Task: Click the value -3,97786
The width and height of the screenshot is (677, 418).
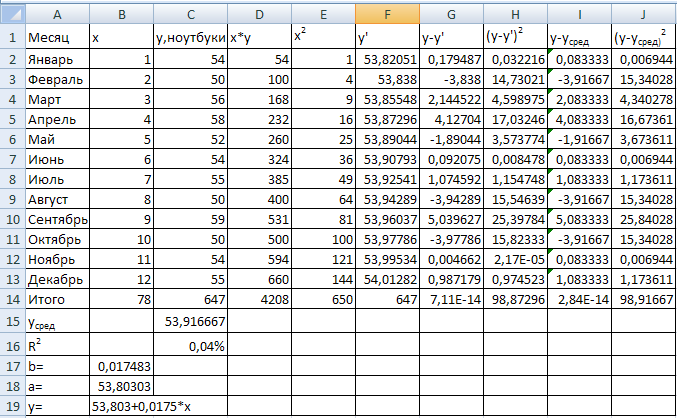Action: click(451, 239)
